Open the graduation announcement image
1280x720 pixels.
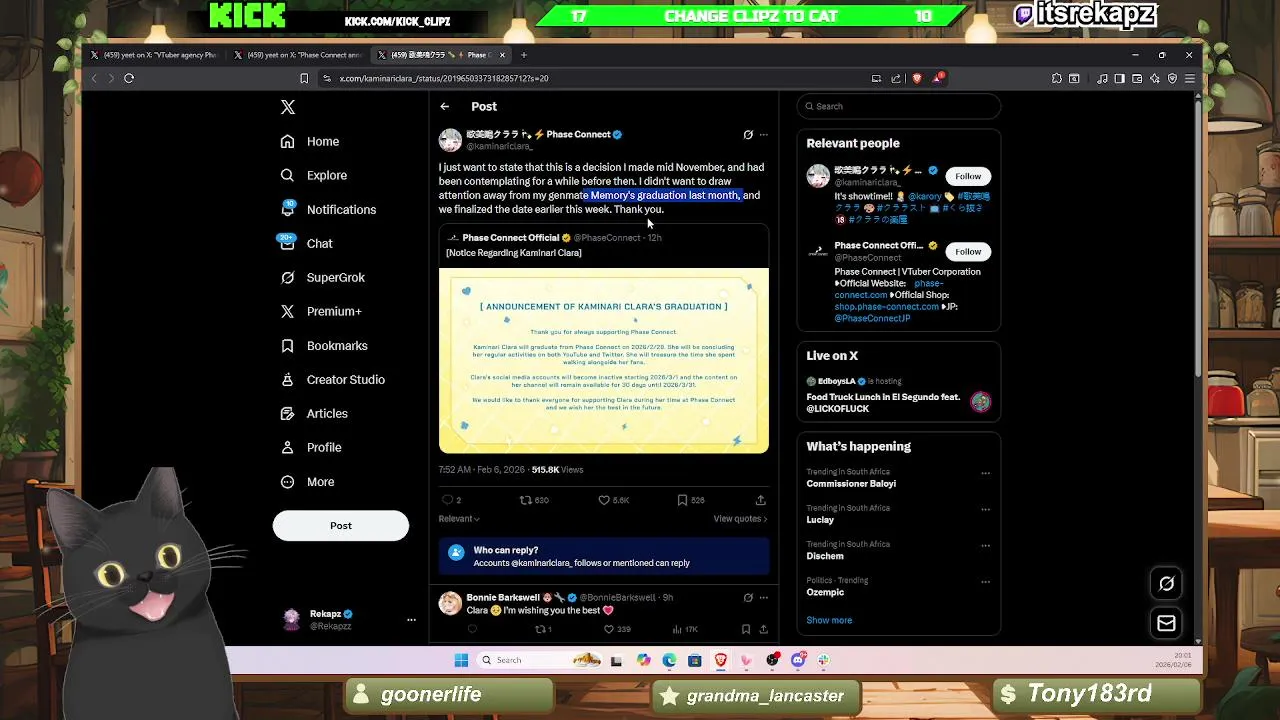click(604, 361)
